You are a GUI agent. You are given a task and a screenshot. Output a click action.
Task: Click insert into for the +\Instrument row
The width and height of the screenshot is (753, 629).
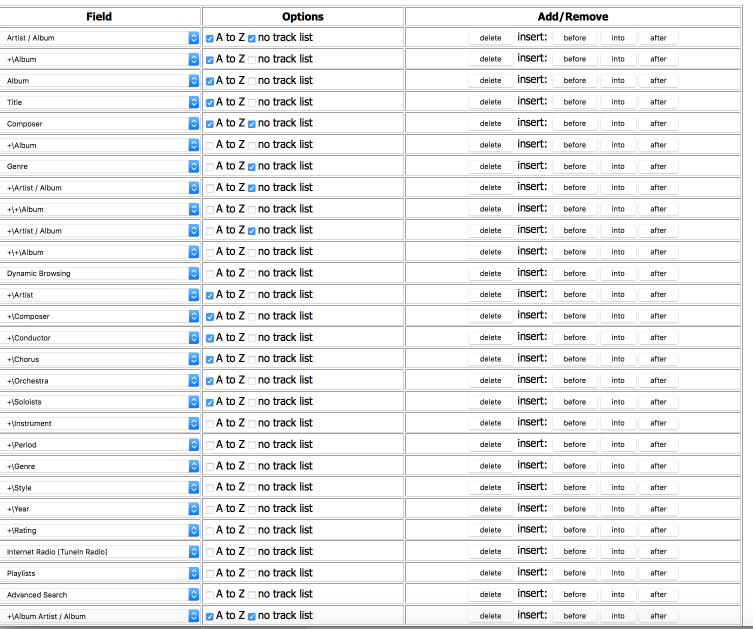click(618, 424)
